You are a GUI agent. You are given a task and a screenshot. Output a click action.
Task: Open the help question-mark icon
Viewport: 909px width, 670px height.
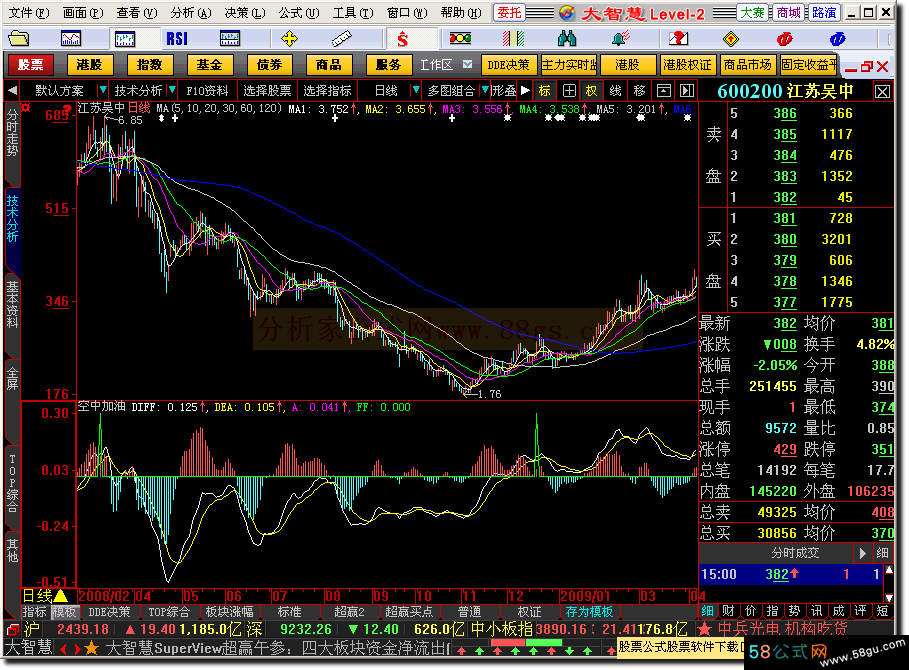pyautogui.click(x=678, y=39)
